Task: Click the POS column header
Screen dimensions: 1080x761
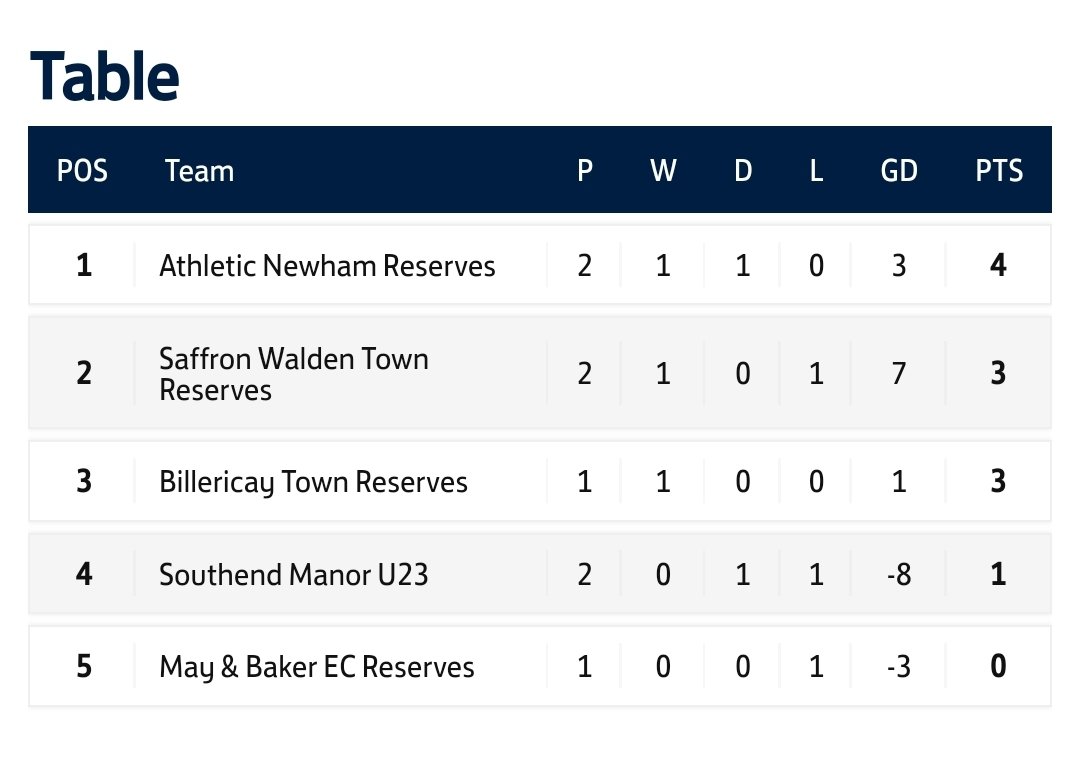Action: 82,171
